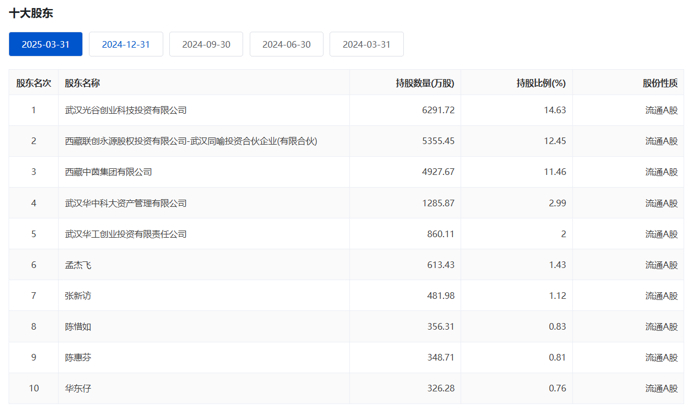Click the 股东名次 column header
Viewport: 693px width, 411px height.
33,83
